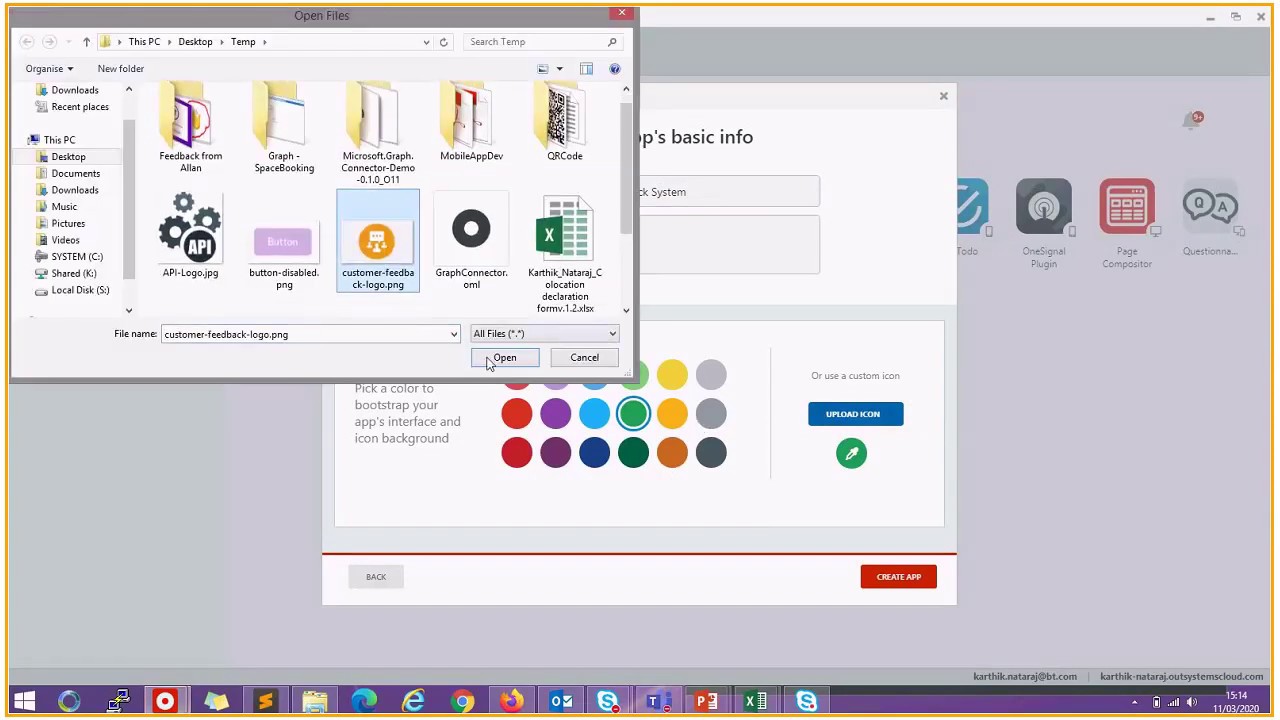
Task: Expand chevron after Desktop in address bar
Action: coord(221,42)
